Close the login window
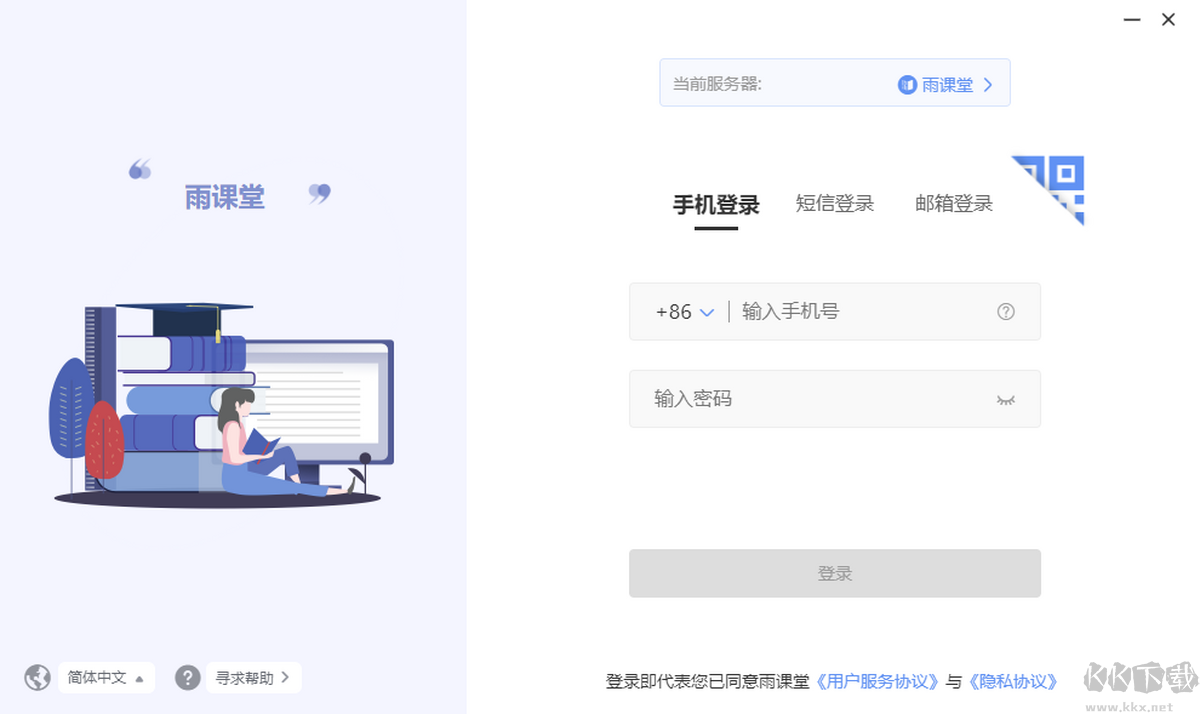The image size is (1200, 714). (x=1168, y=19)
